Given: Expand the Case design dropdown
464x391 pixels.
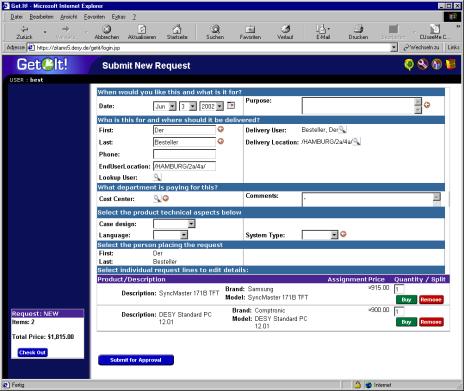Looking at the screenshot, I should coord(174,224).
